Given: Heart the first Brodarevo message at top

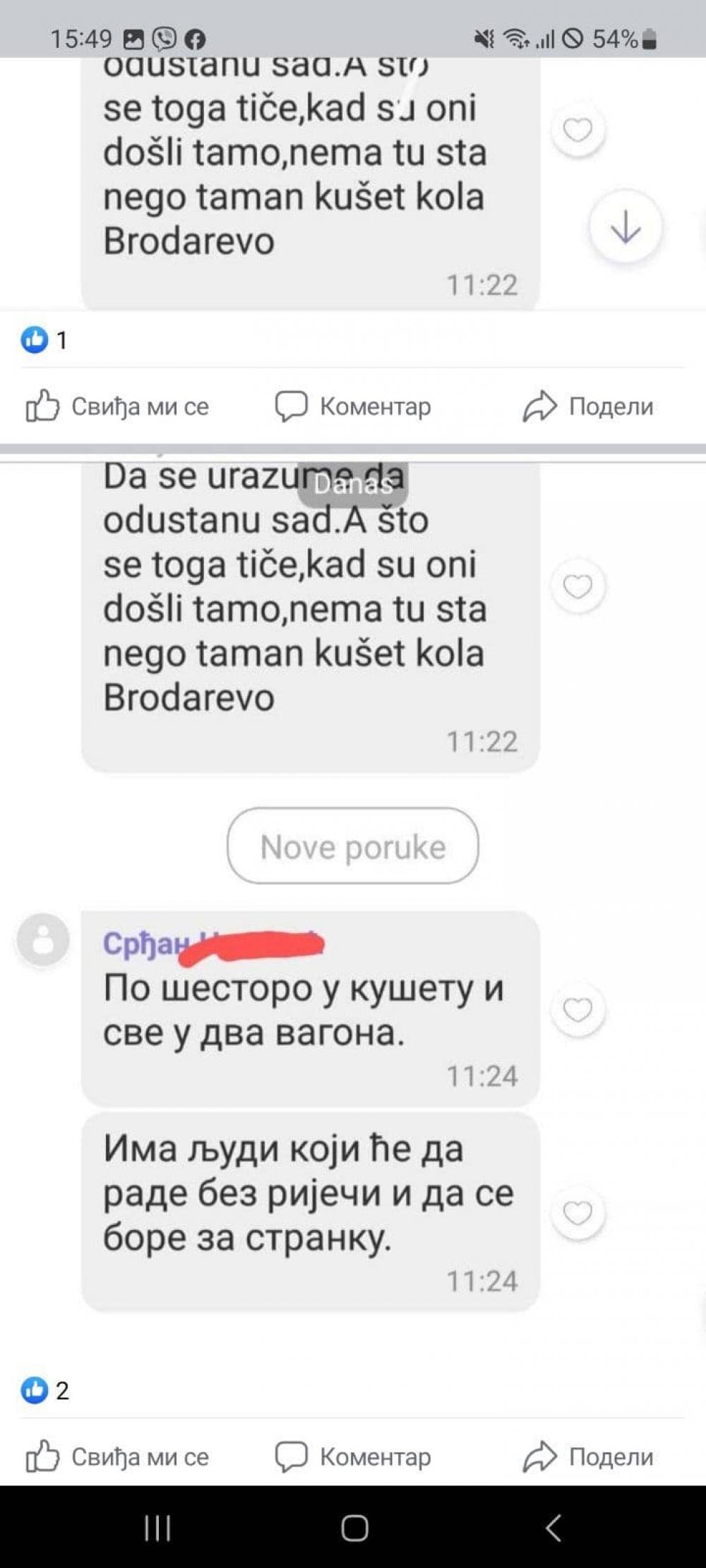Looking at the screenshot, I should [578, 130].
